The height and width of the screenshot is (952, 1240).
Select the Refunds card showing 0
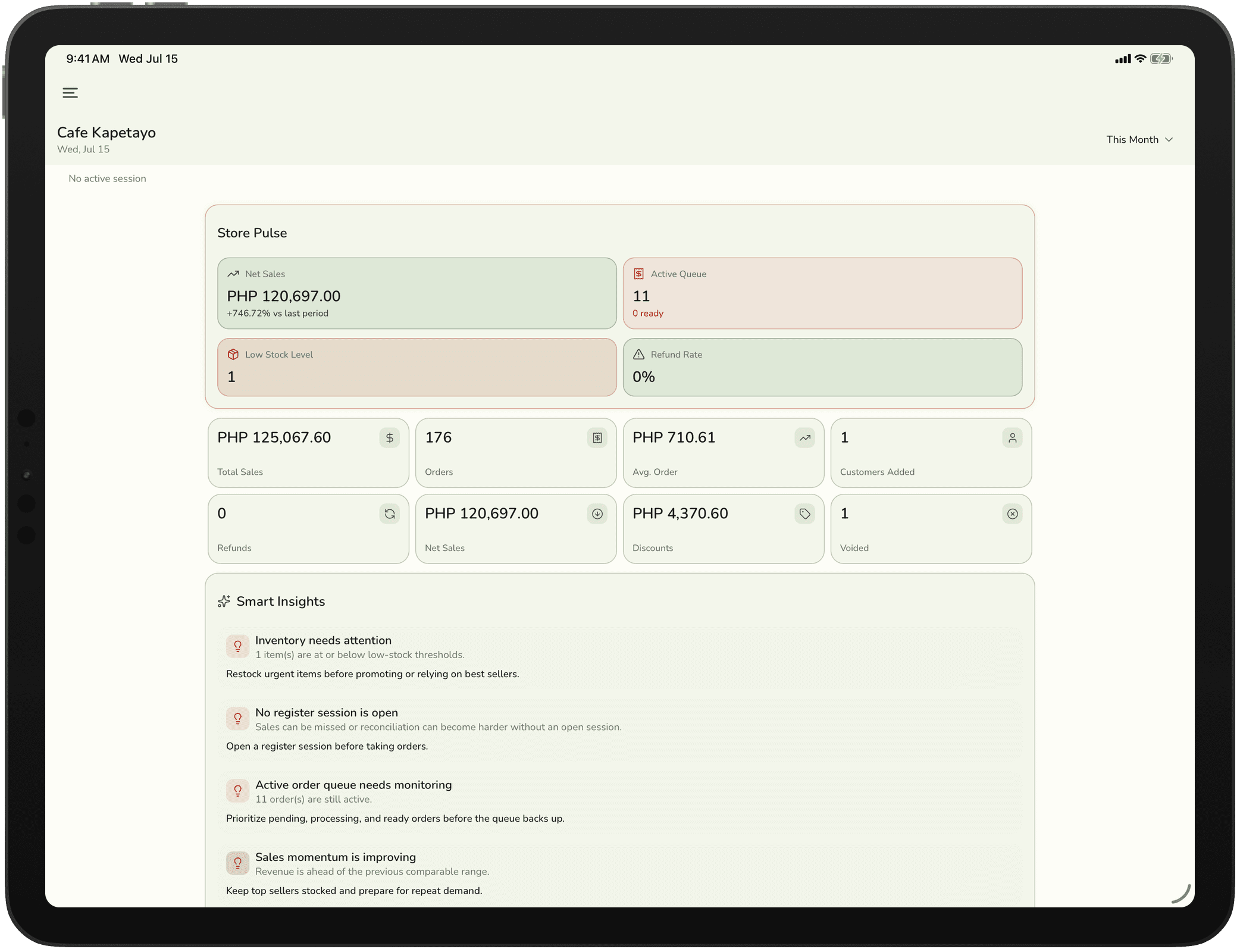pyautogui.click(x=308, y=529)
